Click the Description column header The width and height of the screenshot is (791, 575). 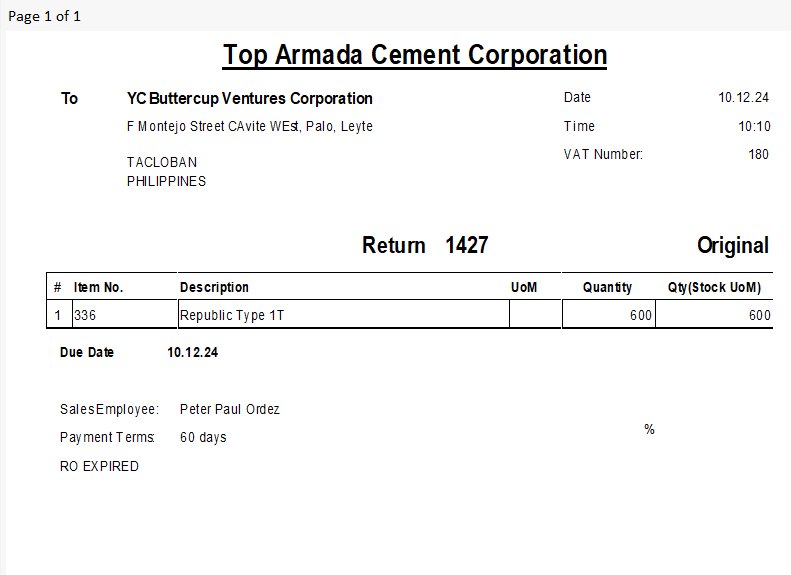214,287
